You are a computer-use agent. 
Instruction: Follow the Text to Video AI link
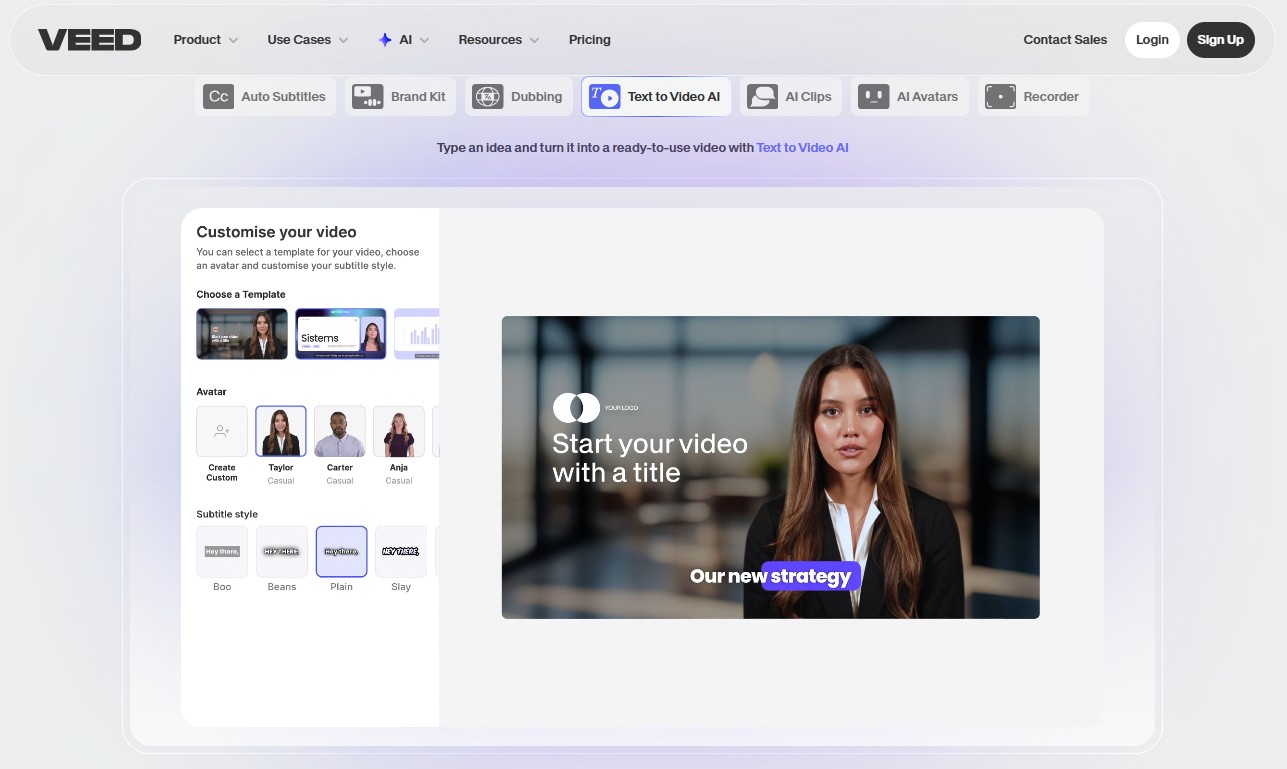pyautogui.click(x=802, y=148)
